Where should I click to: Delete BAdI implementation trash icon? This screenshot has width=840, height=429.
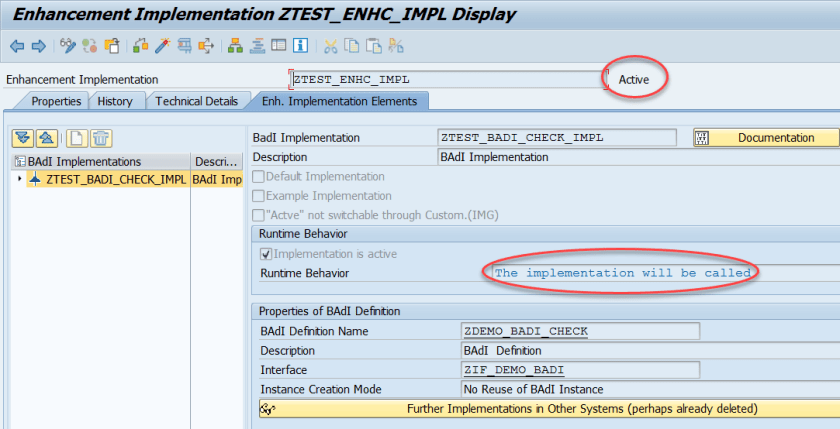101,138
